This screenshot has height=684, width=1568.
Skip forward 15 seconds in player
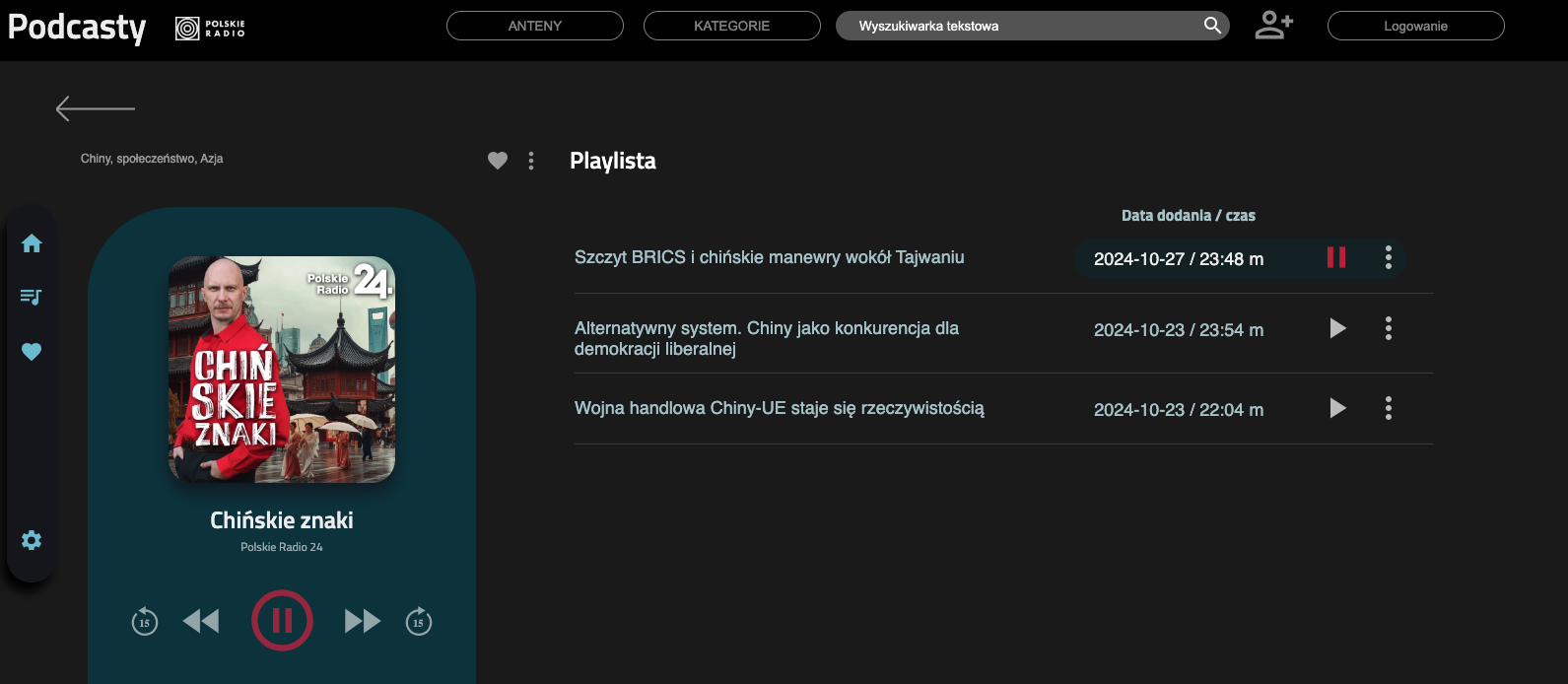tap(419, 622)
